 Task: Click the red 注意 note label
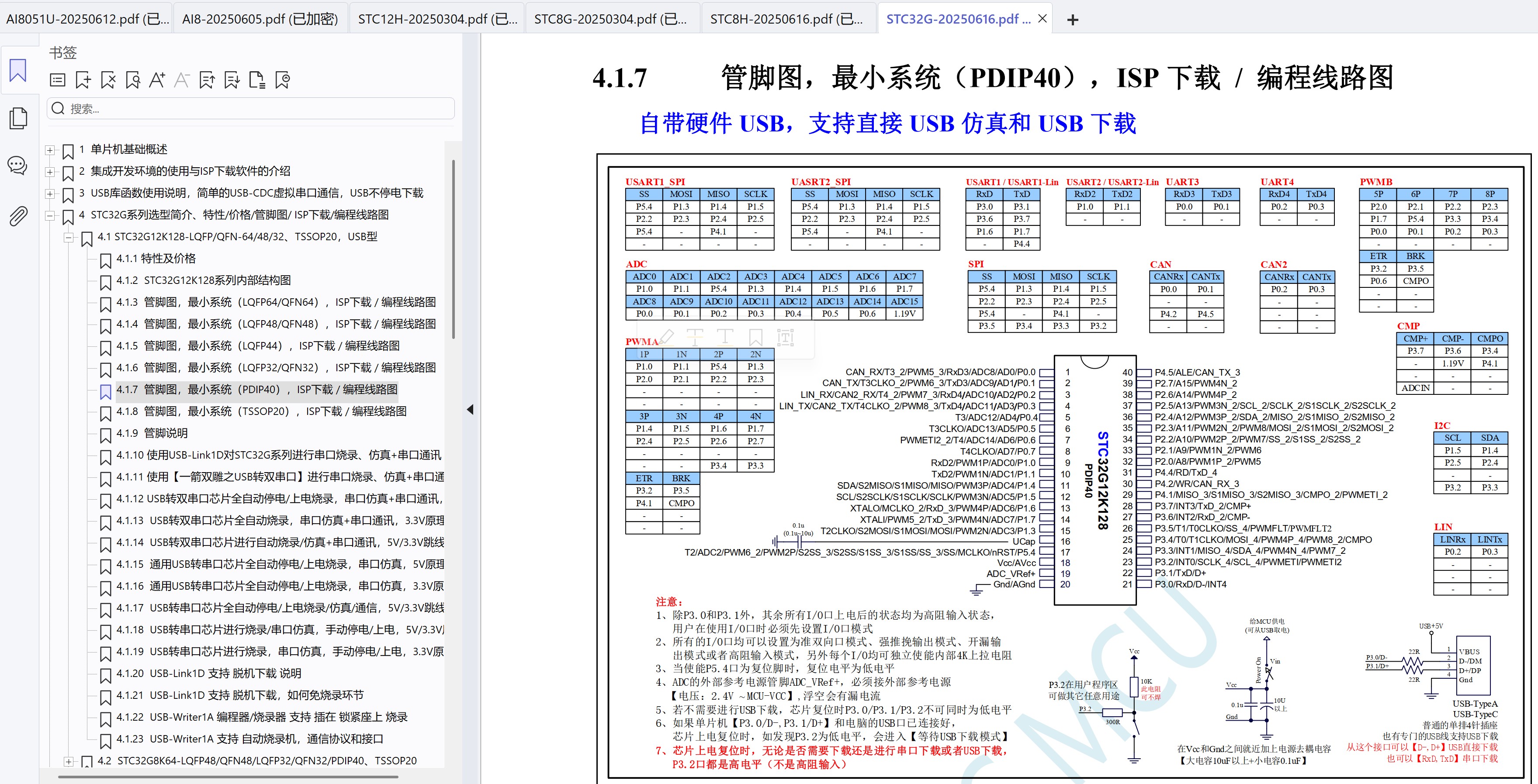click(669, 602)
